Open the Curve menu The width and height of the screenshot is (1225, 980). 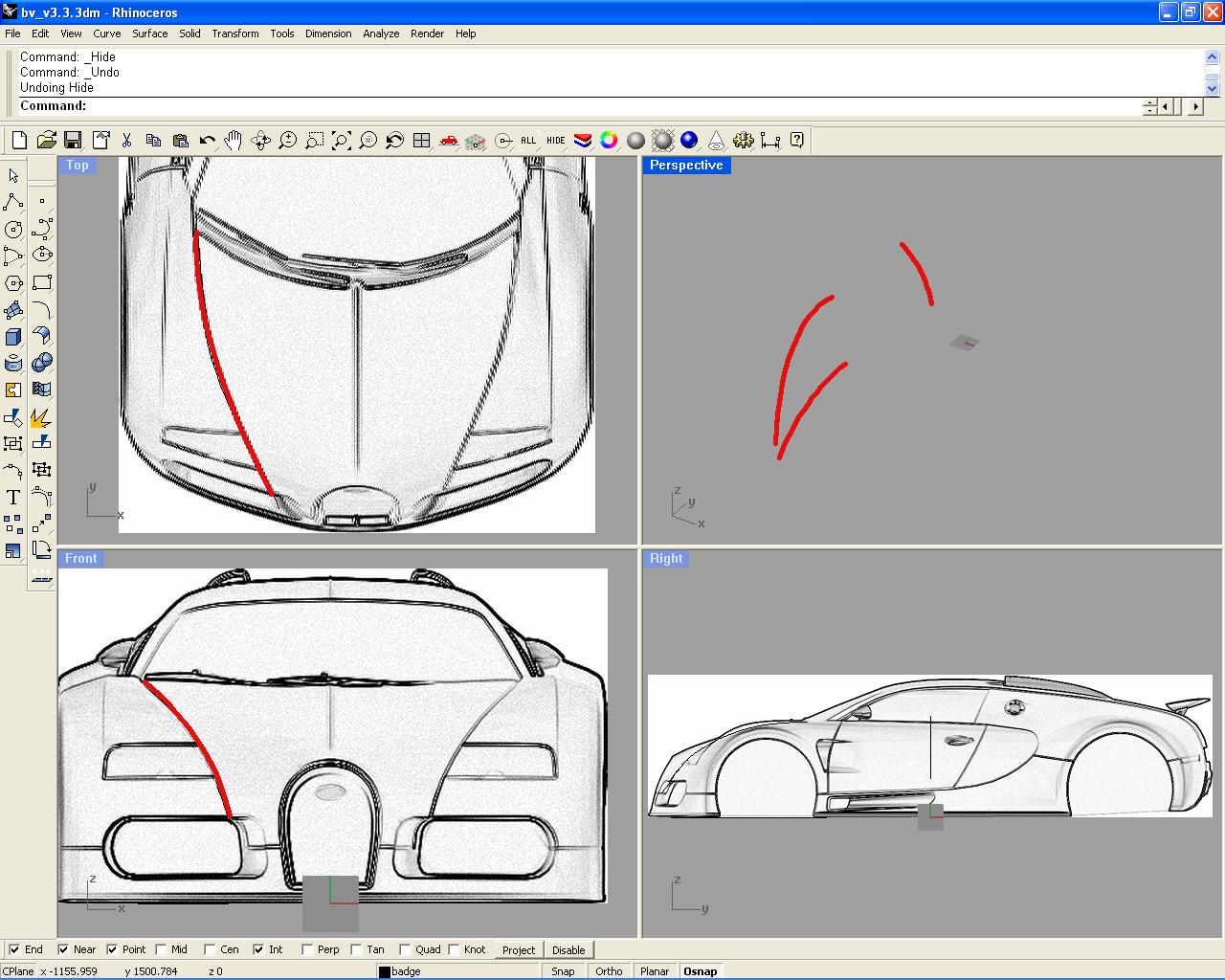pyautogui.click(x=106, y=33)
